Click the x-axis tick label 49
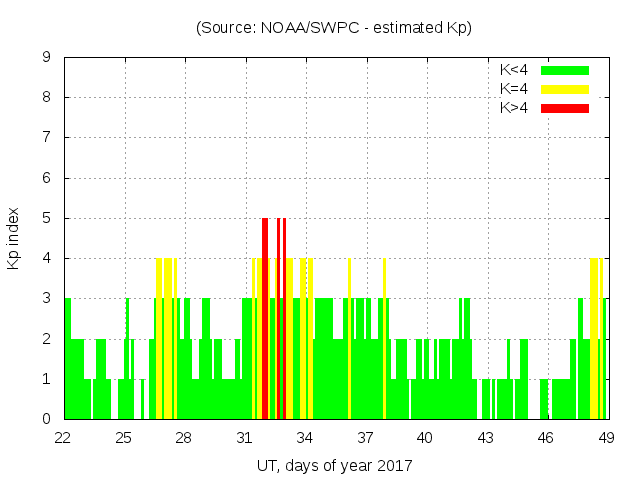 pos(606,438)
